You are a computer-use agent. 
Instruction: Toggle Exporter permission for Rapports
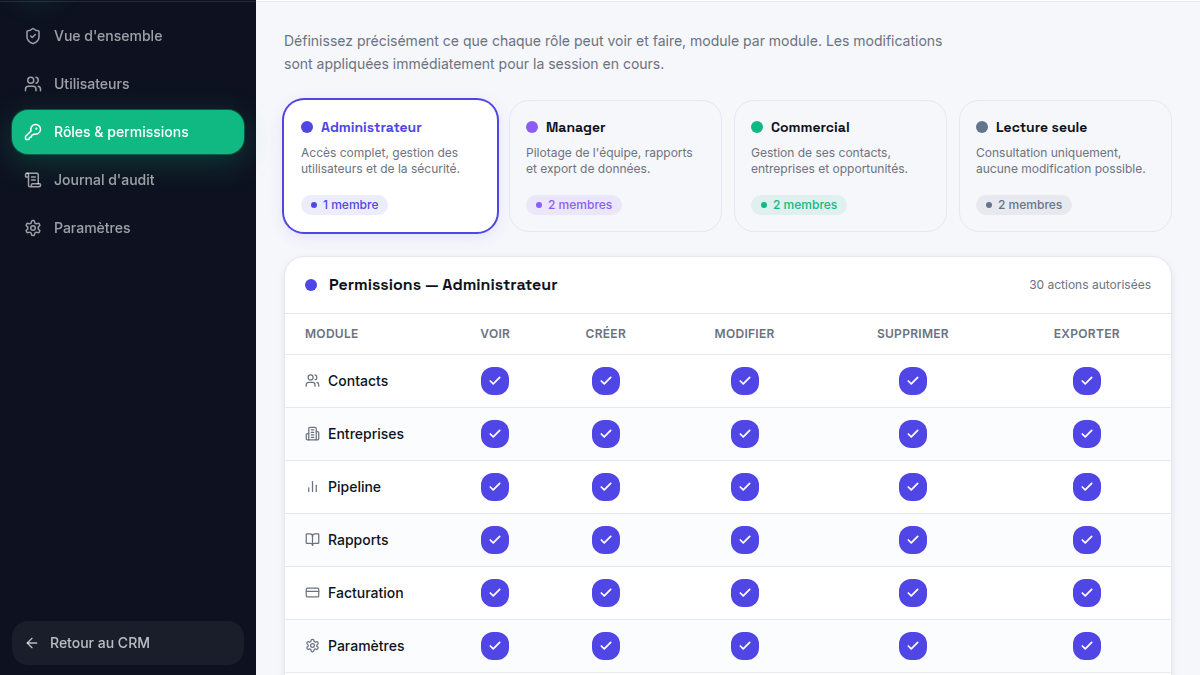coord(1087,540)
